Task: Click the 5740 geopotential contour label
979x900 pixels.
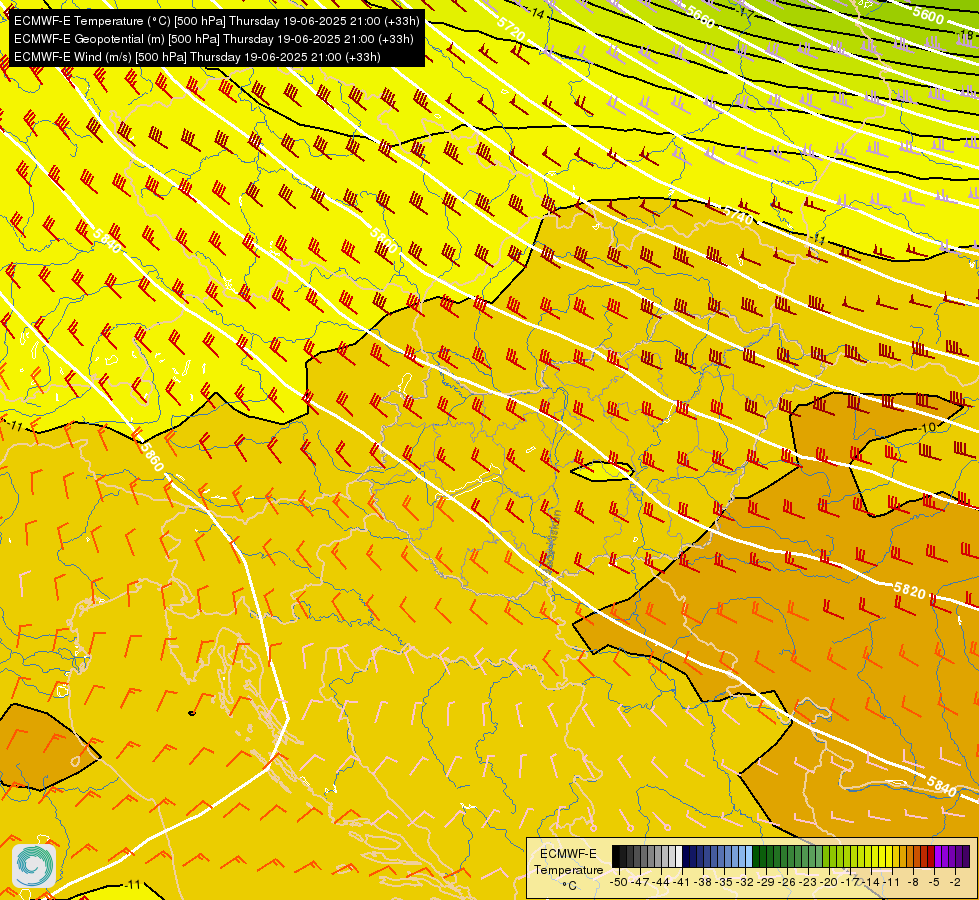Action: click(739, 215)
